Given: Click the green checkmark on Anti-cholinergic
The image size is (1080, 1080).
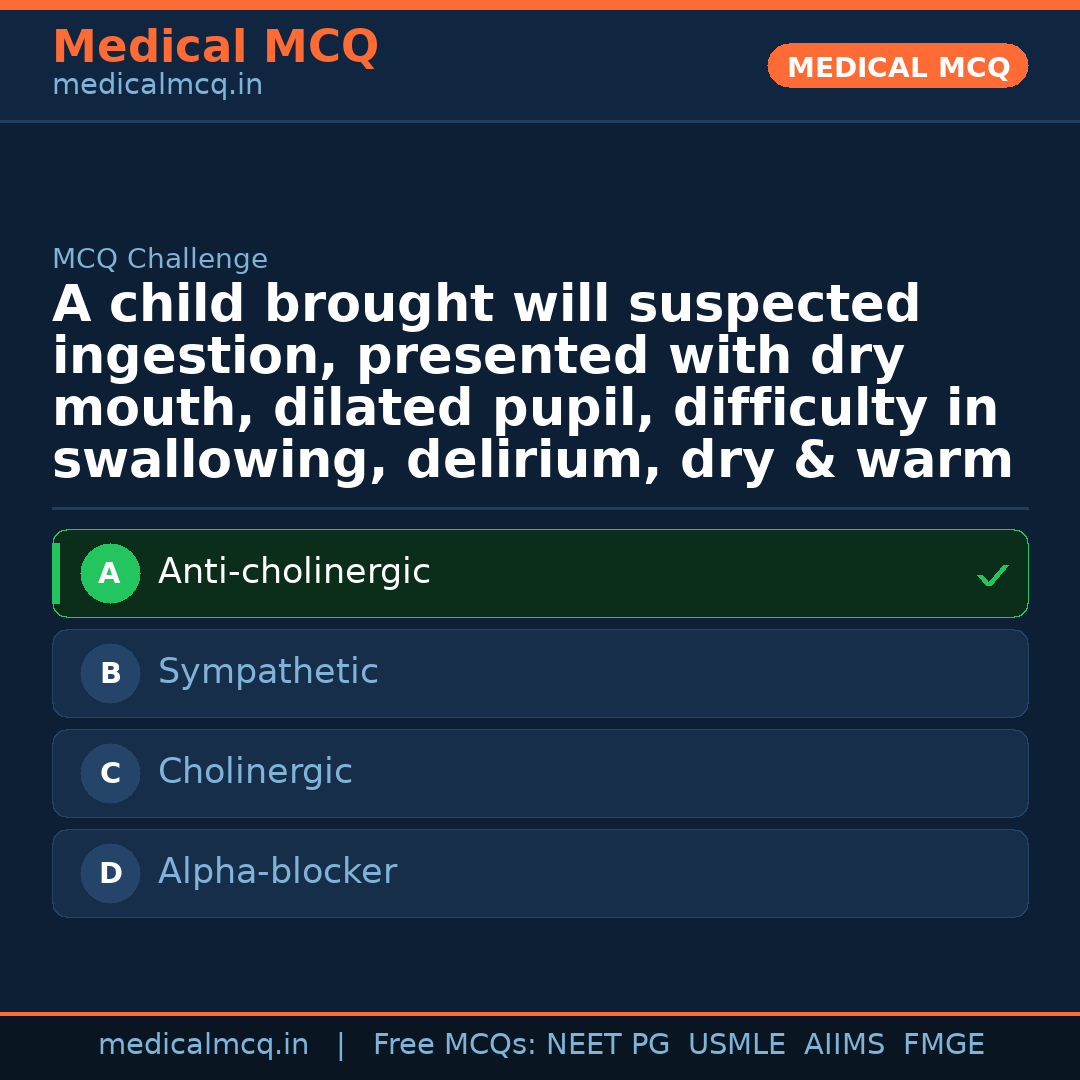Looking at the screenshot, I should 992,576.
